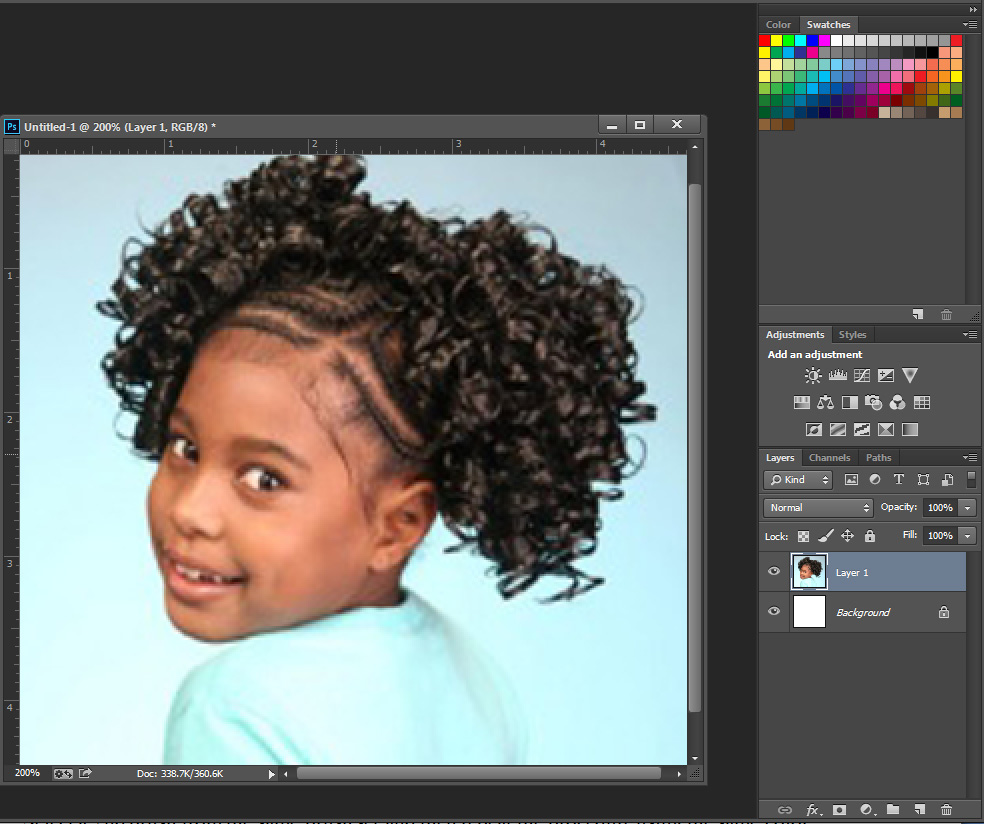Add a Photo Filter adjustment
The image size is (984, 824).
point(874,402)
